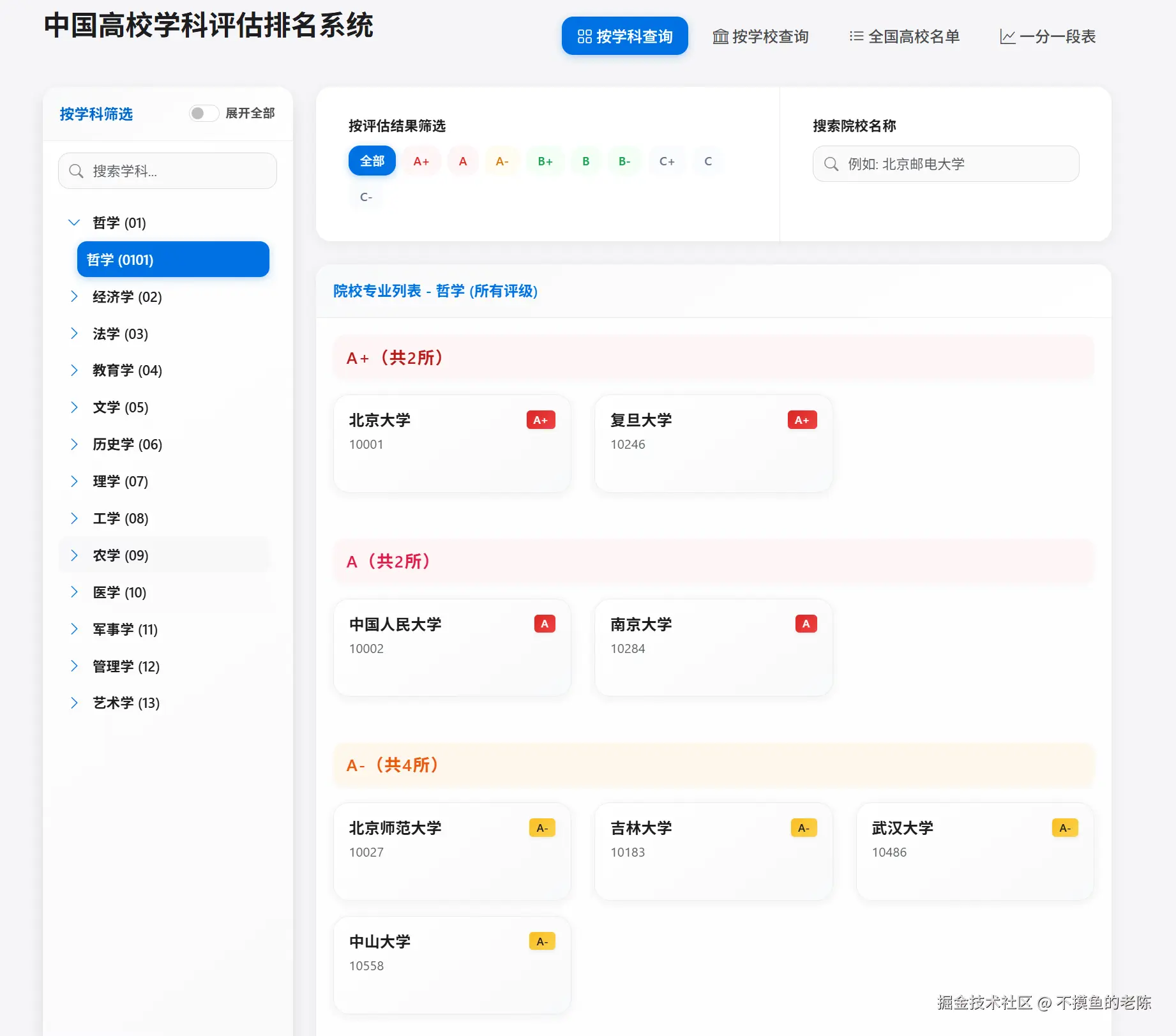Open the 北京大学 card

tap(452, 443)
